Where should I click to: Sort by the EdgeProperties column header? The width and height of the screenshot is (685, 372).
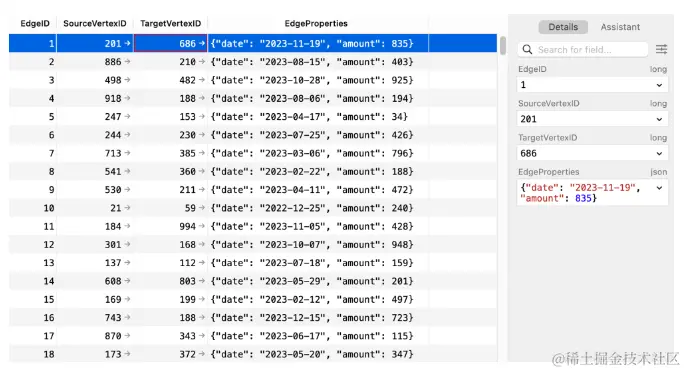pos(316,24)
